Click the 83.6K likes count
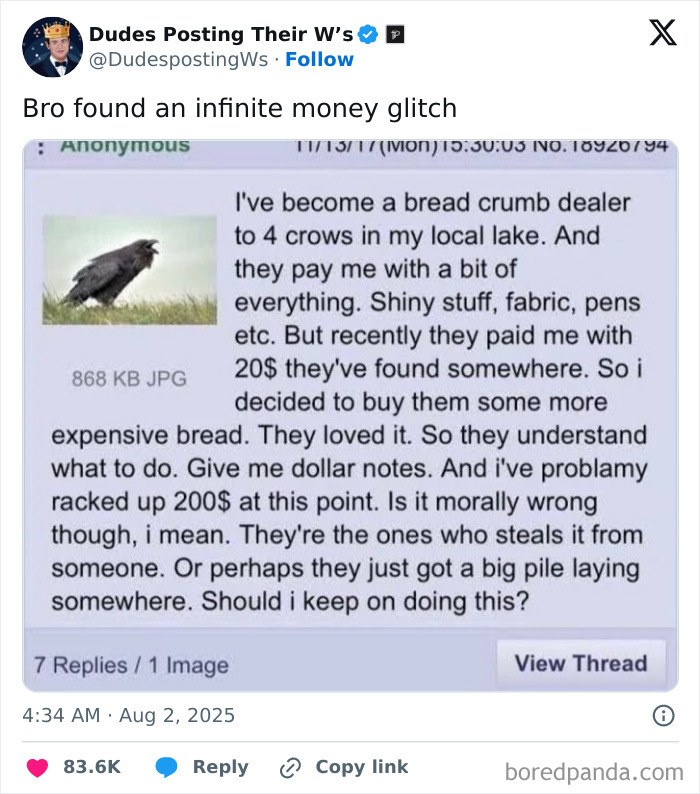 click(92, 767)
